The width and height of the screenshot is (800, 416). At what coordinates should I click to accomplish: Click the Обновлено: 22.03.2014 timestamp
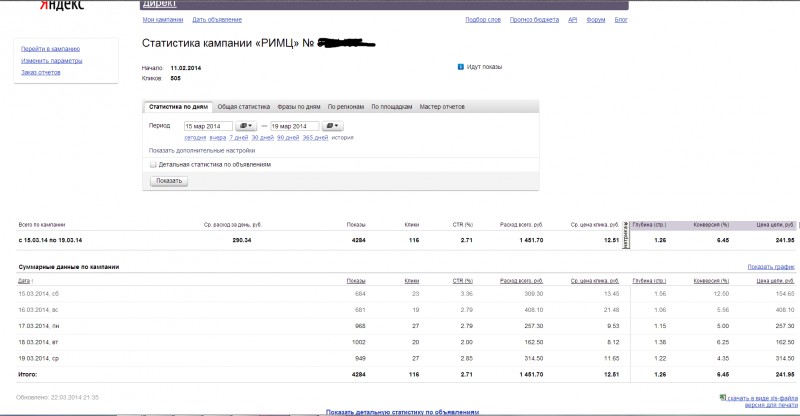tap(57, 397)
